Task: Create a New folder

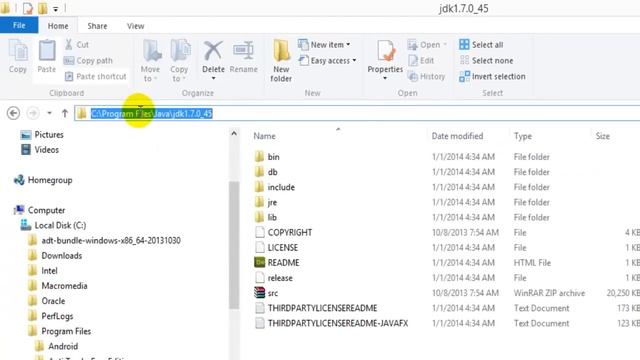Action: point(281,60)
